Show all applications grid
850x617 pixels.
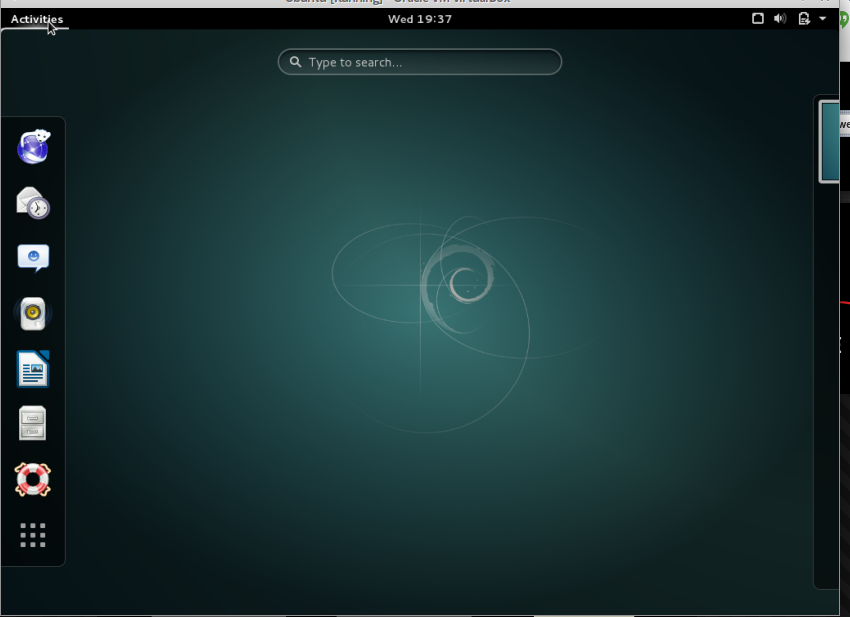click(x=33, y=535)
